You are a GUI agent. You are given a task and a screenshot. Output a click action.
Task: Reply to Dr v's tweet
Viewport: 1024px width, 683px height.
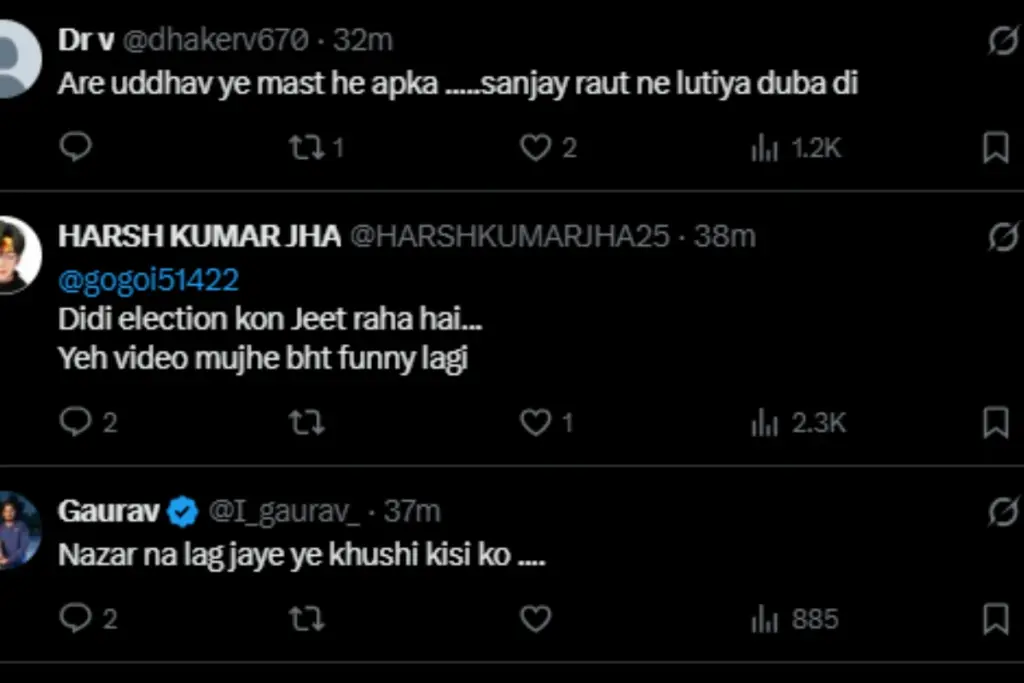click(75, 148)
